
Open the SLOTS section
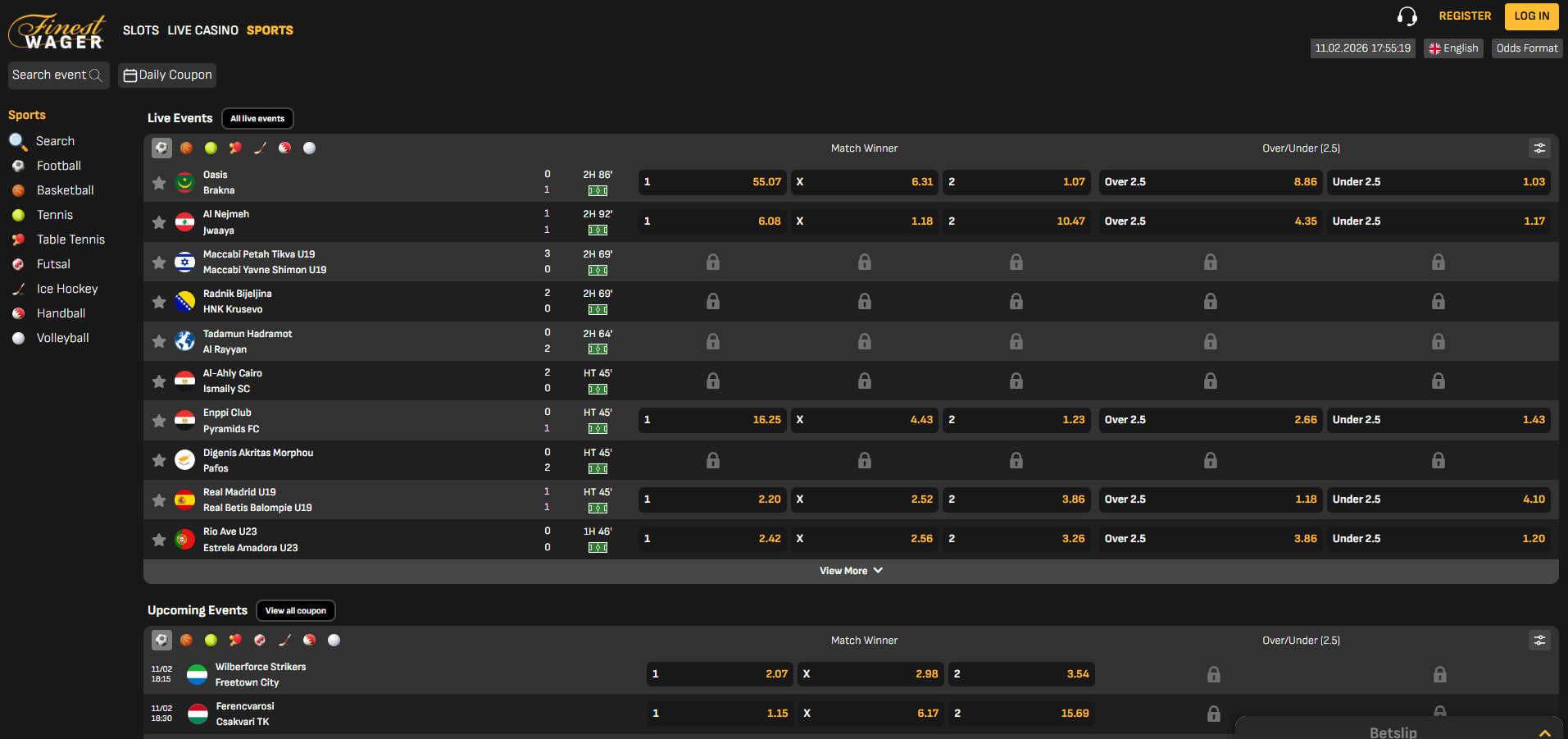coord(140,30)
